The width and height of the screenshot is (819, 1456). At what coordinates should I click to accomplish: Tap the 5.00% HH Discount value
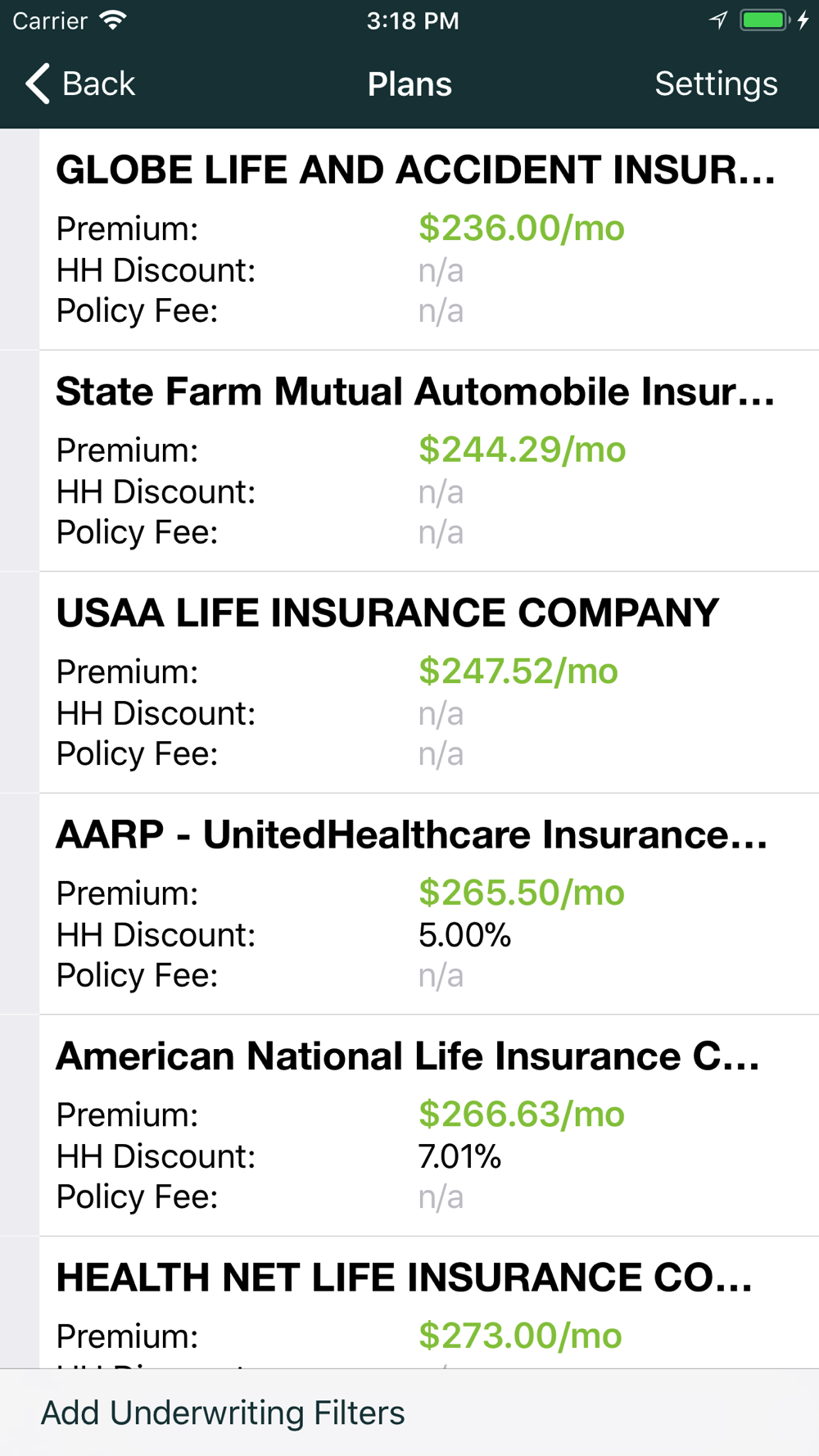pos(464,935)
